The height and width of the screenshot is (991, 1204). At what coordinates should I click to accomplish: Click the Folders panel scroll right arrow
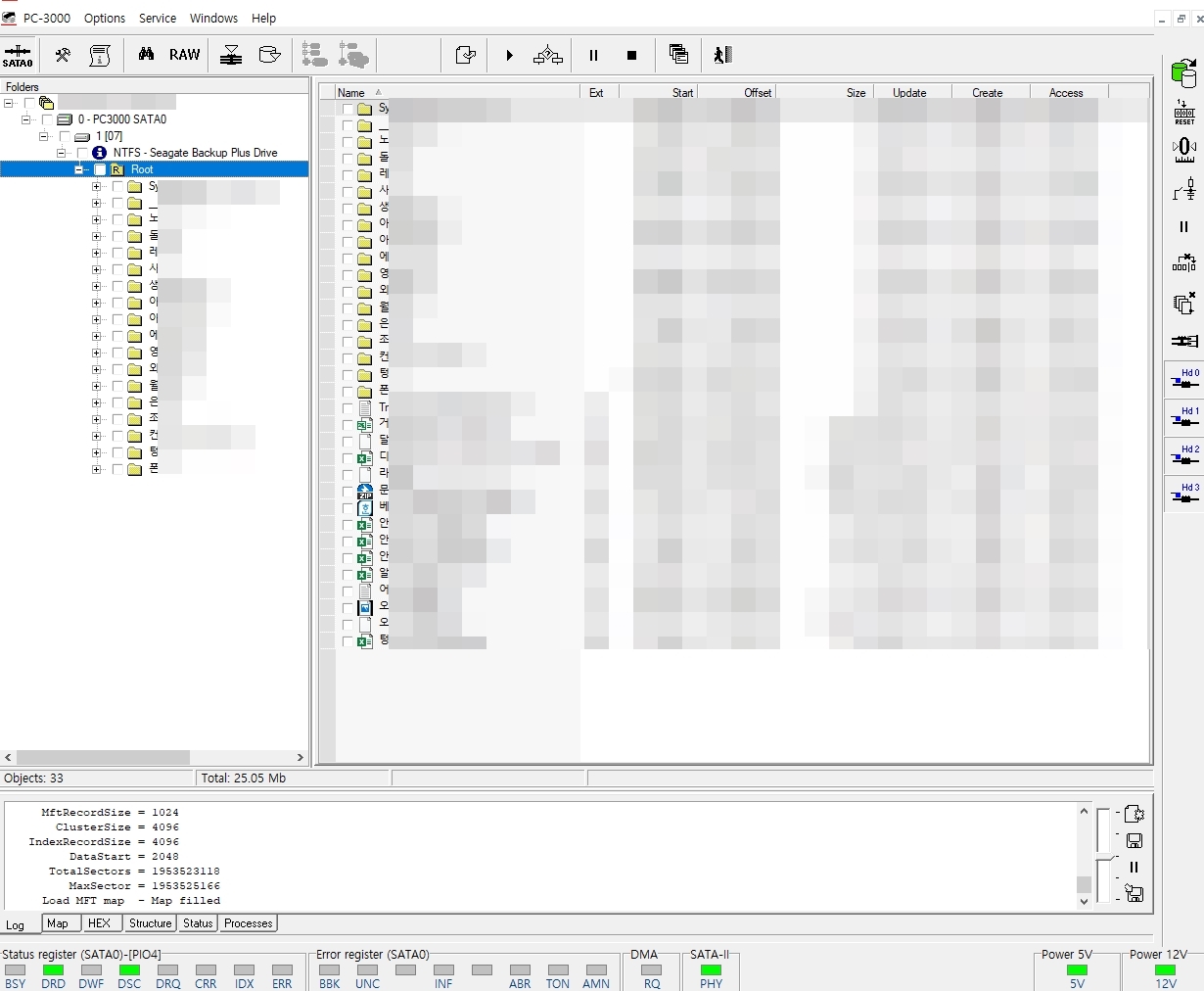click(x=301, y=757)
